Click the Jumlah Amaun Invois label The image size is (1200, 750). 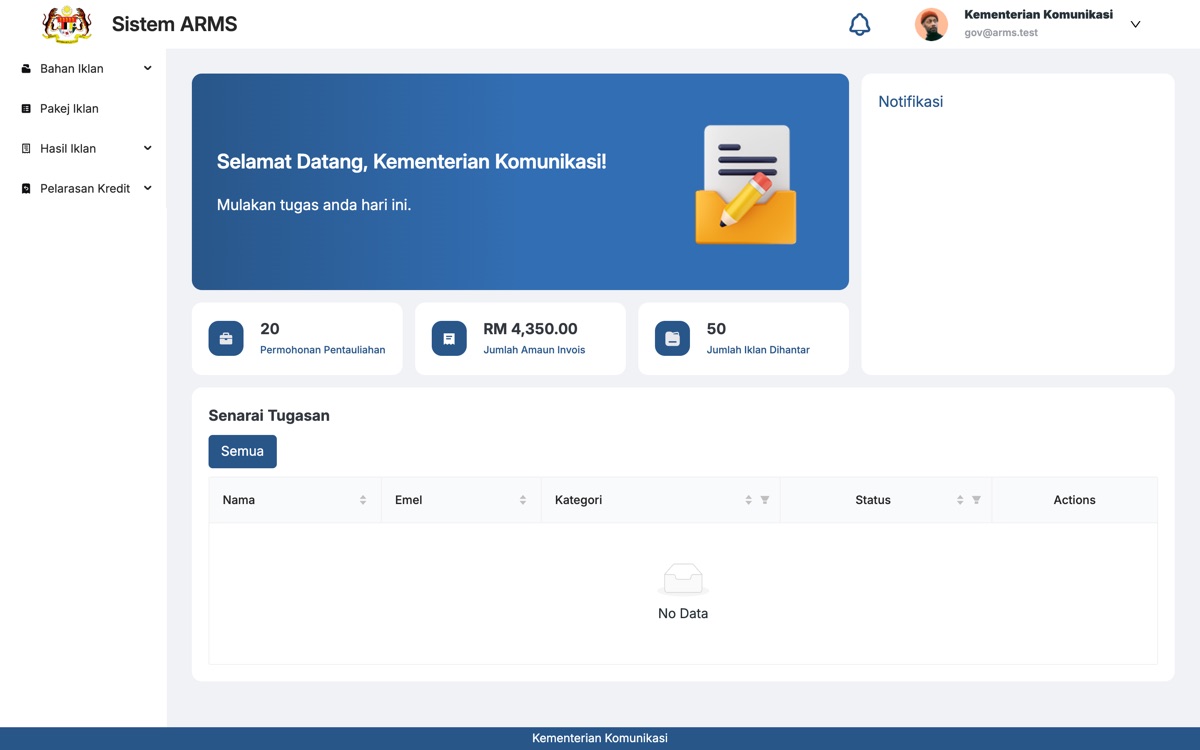point(534,350)
